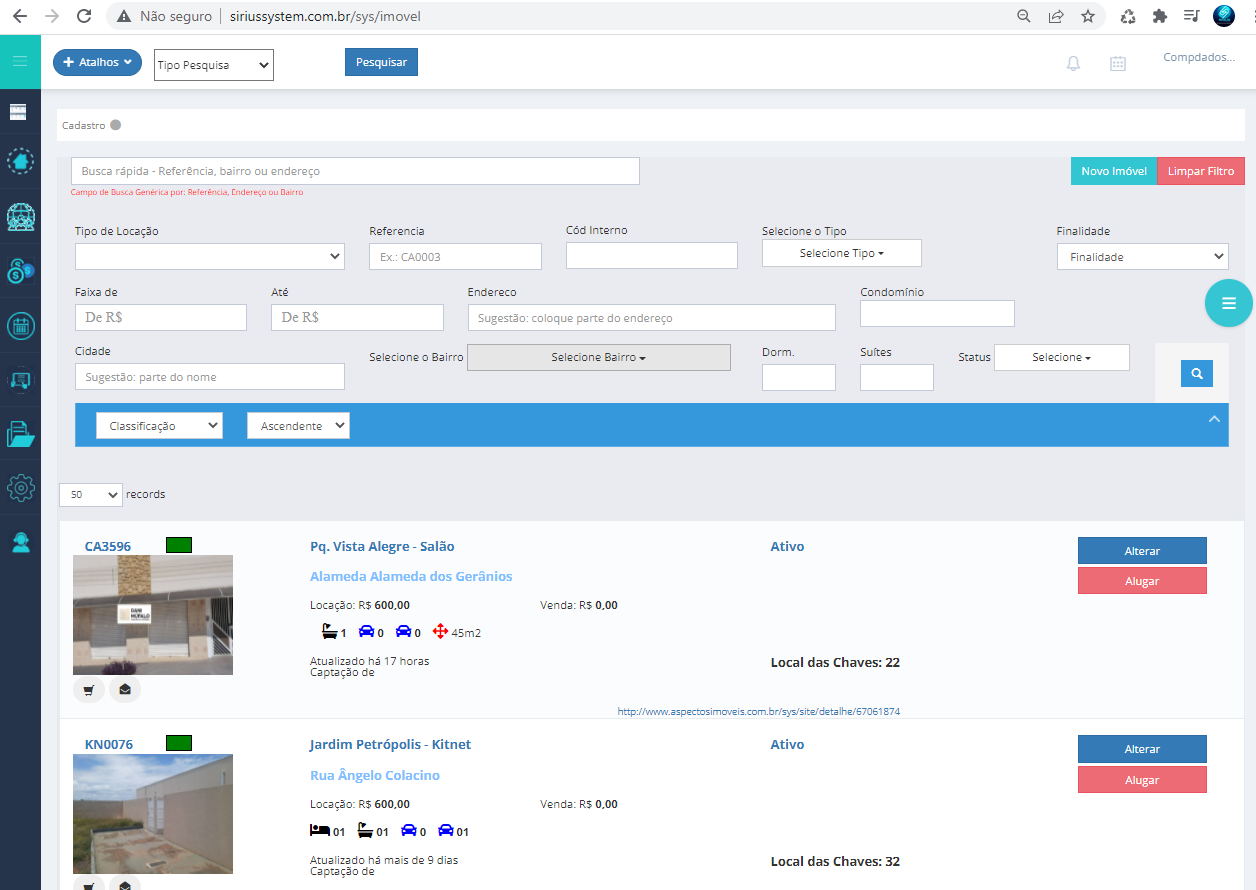Click Alterar for property CA3596
Screen dimensions: 1256x890
click(x=1142, y=551)
